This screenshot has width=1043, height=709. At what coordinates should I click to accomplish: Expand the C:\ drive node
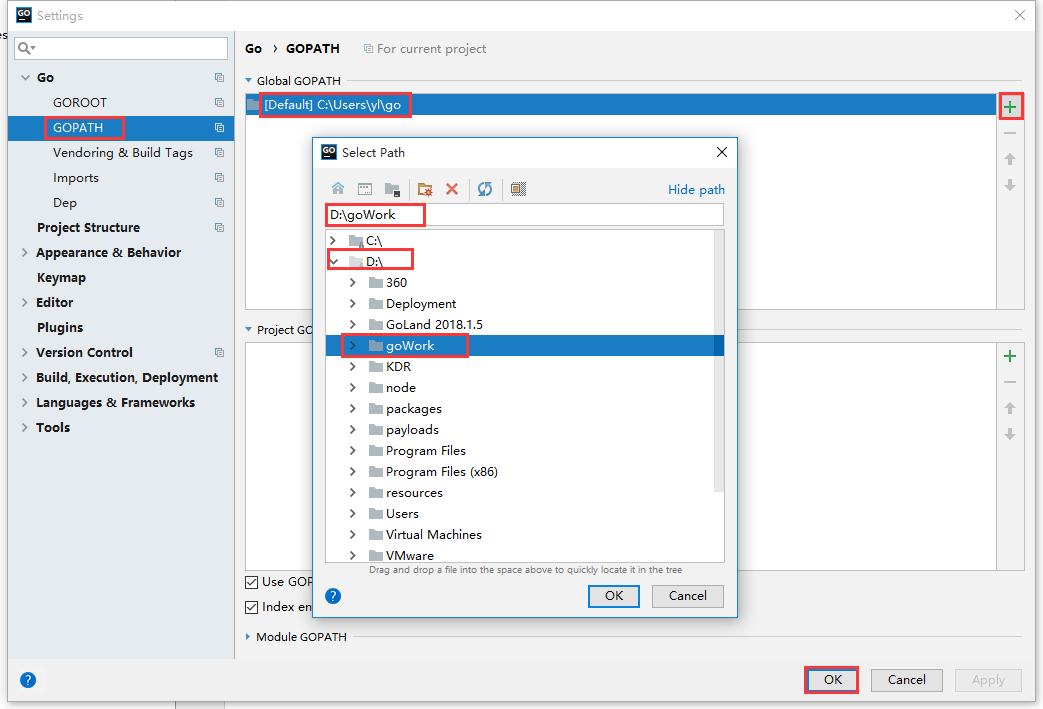tap(333, 240)
